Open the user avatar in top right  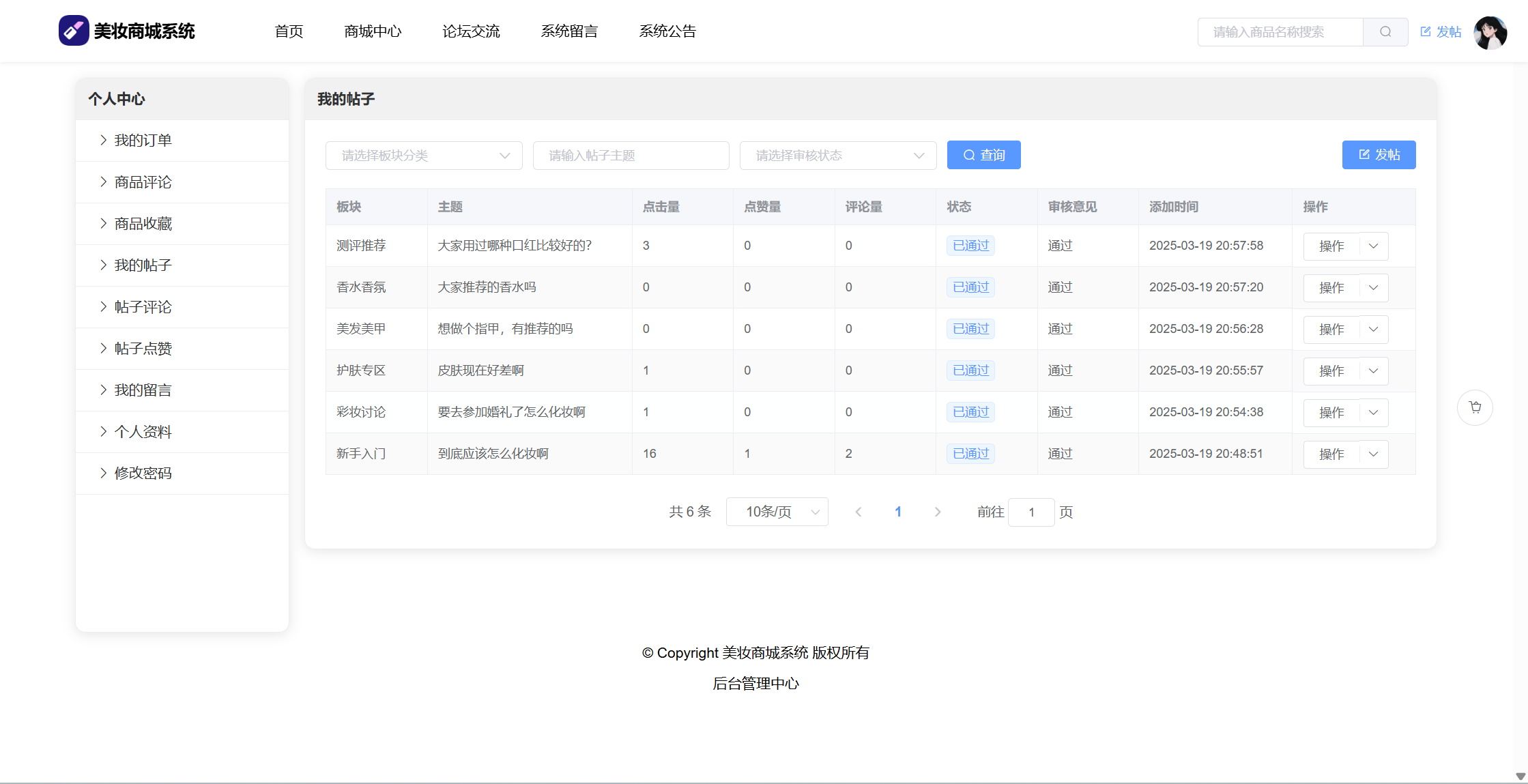click(x=1490, y=32)
